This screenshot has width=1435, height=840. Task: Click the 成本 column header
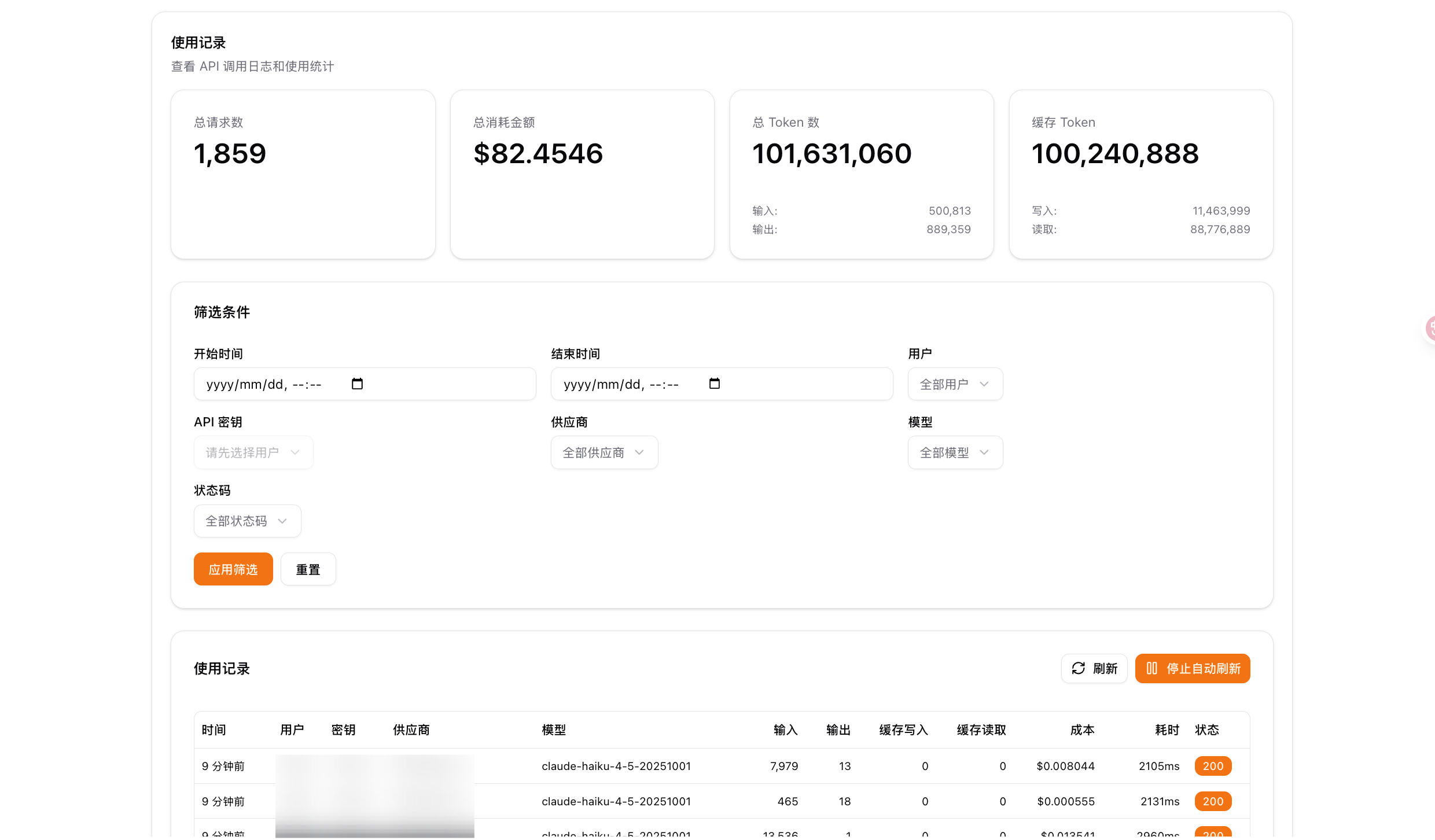[1082, 730]
